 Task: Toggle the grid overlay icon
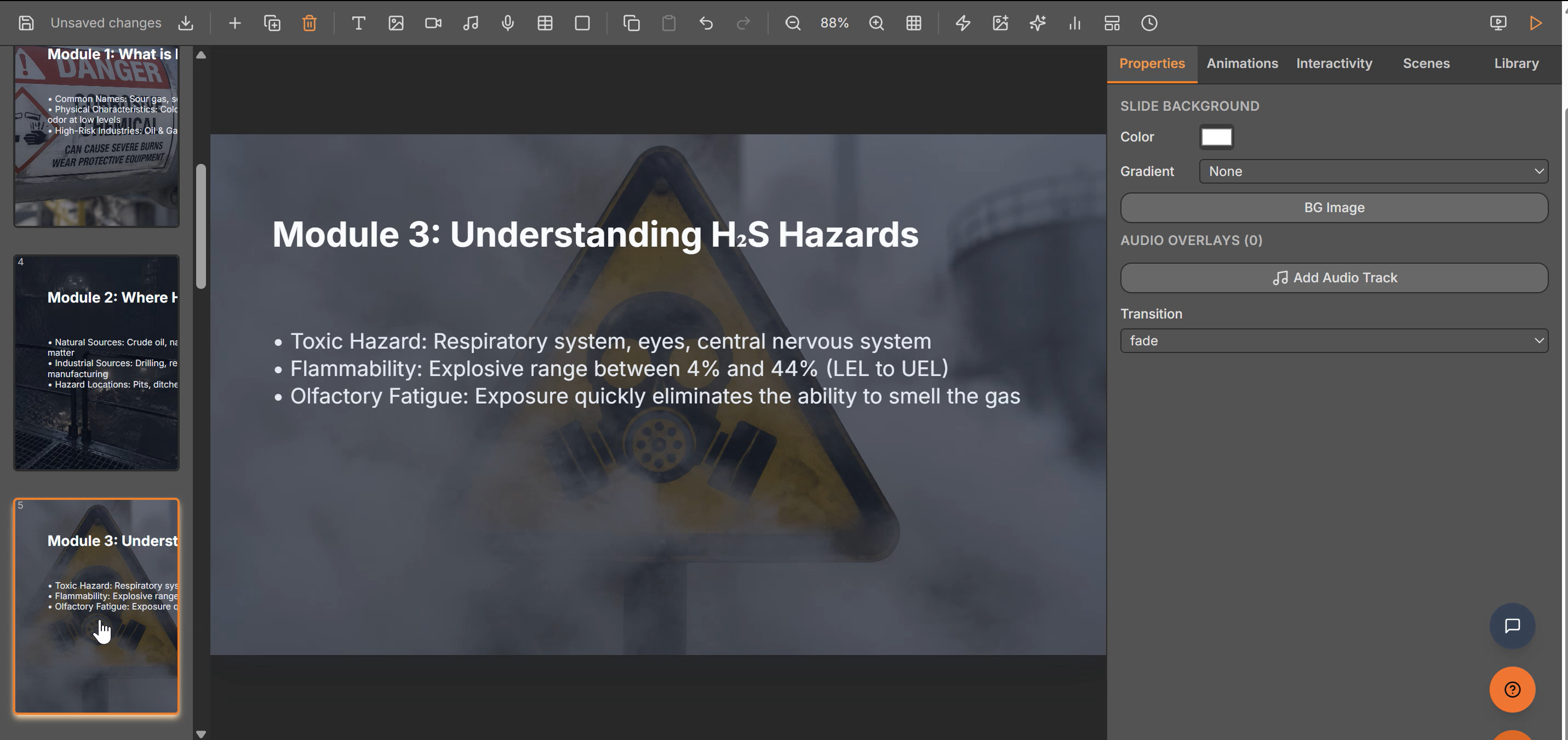[914, 23]
